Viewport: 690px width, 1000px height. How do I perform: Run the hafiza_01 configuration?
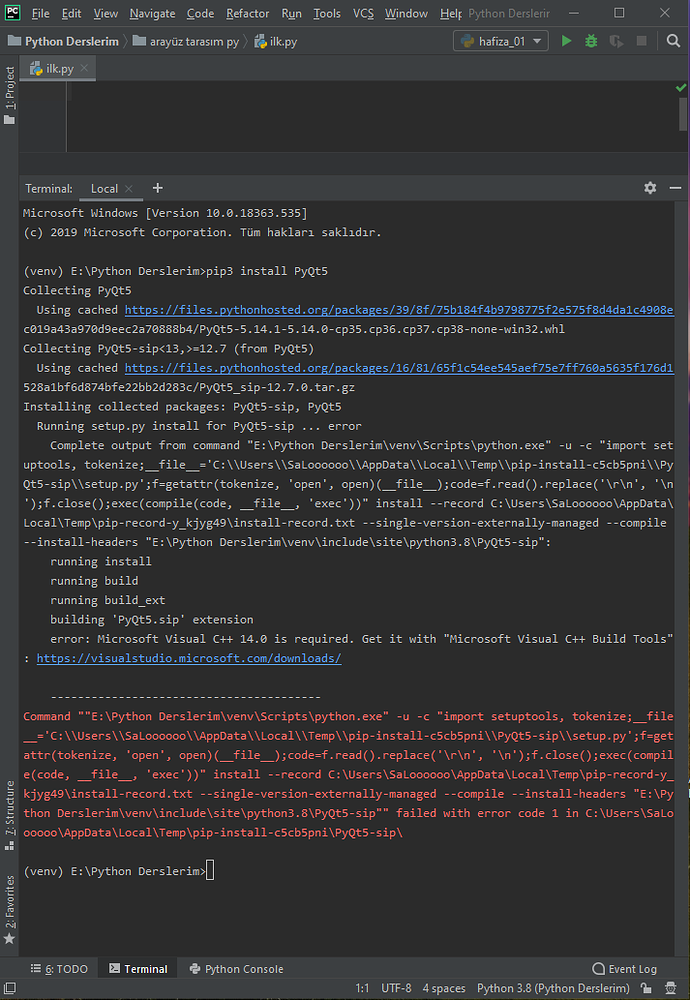[567, 41]
